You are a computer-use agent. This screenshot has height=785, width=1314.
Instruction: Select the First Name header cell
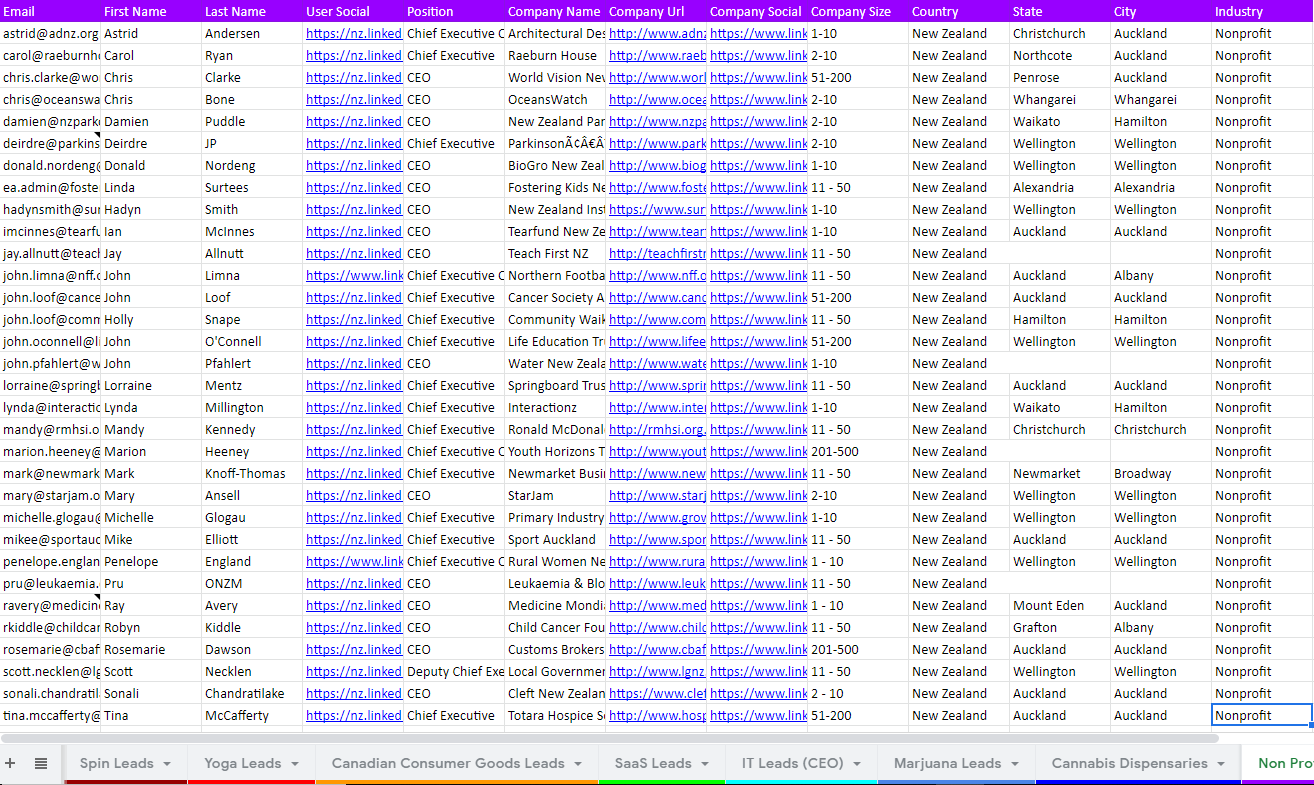(151, 11)
